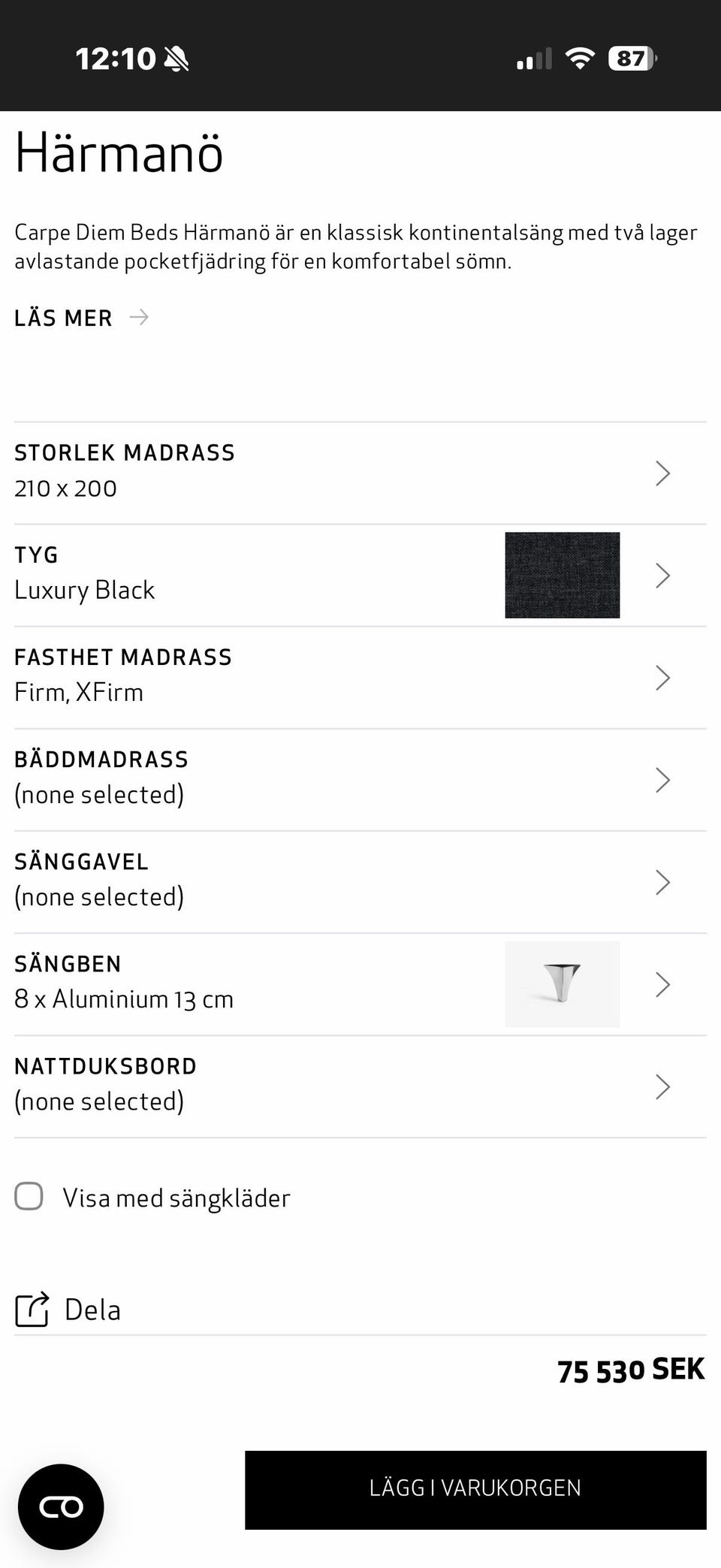721x1568 pixels.
Task: Tap the Dela share icon
Action: coord(32,1309)
